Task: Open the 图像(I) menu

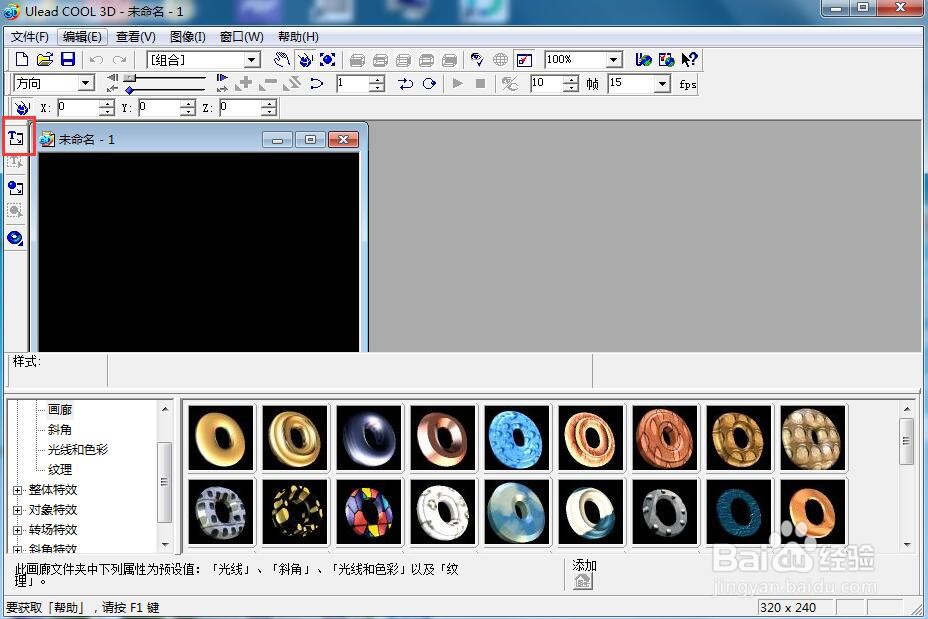Action: [188, 37]
